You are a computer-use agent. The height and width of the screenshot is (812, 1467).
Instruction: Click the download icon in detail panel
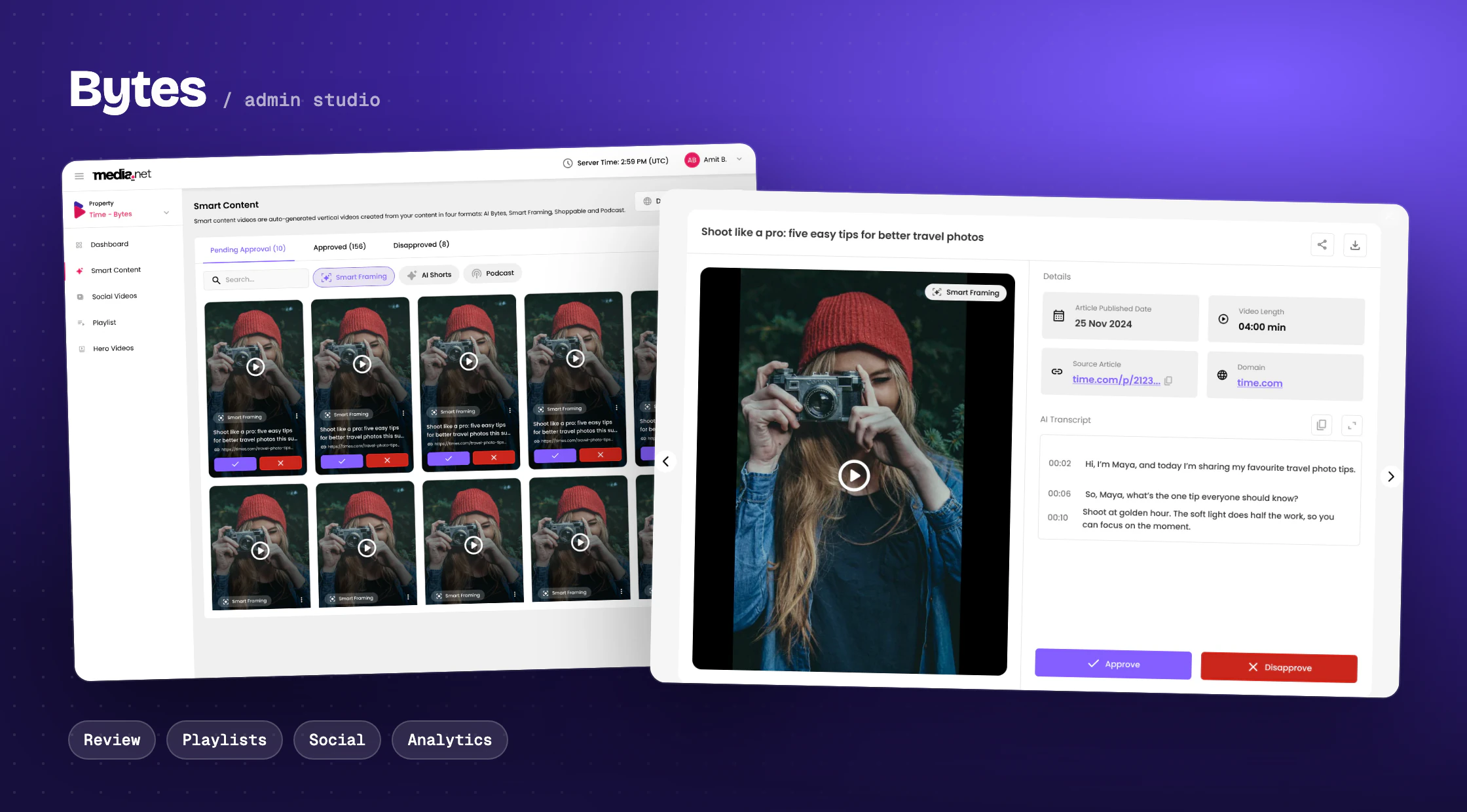[1355, 245]
